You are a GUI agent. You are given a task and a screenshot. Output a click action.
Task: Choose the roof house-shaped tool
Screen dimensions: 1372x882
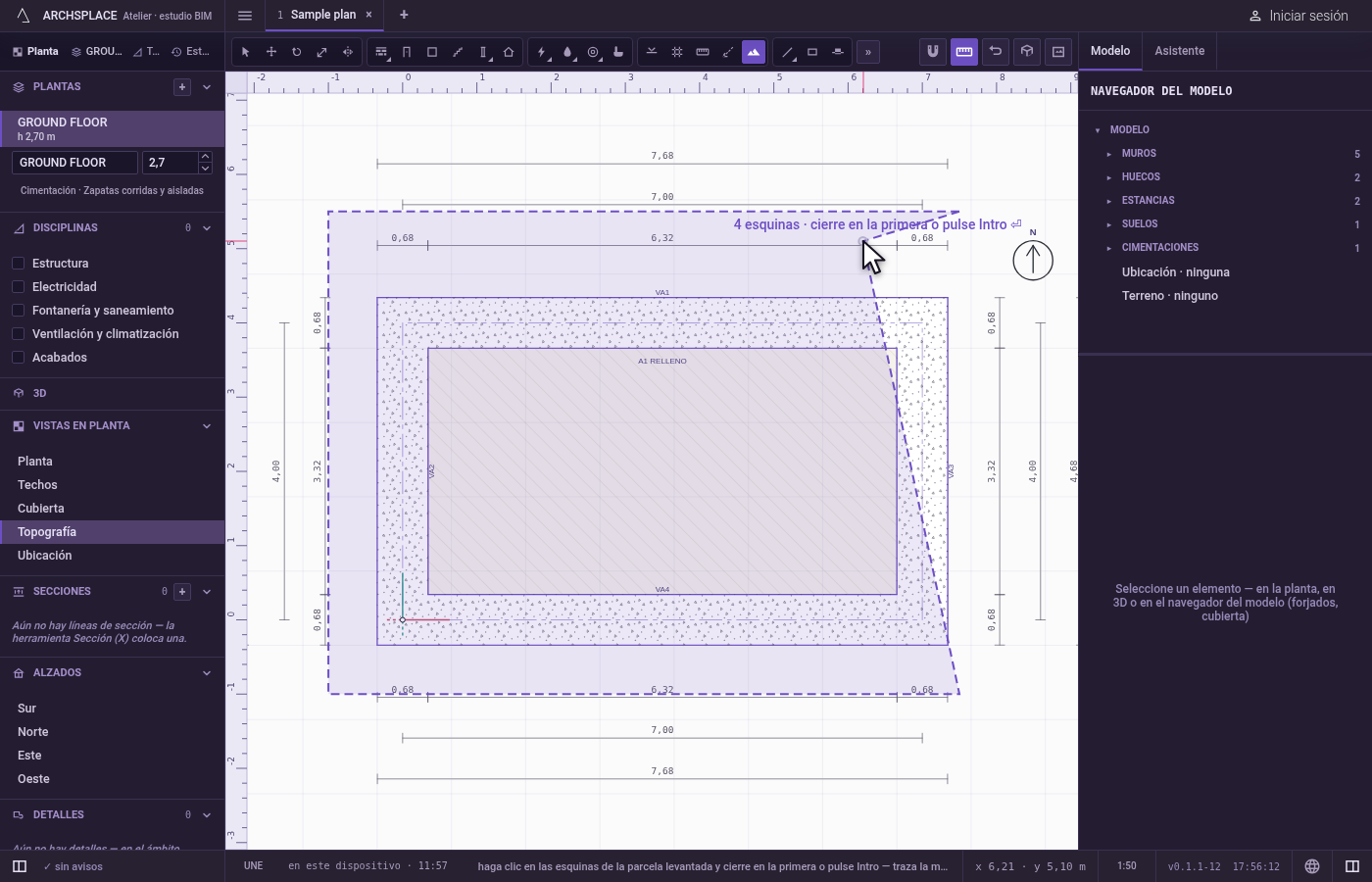coord(509,52)
